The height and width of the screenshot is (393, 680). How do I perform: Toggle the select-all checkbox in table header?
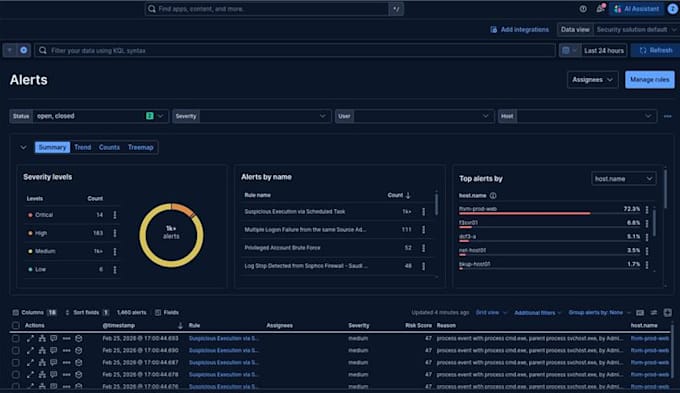pos(16,325)
